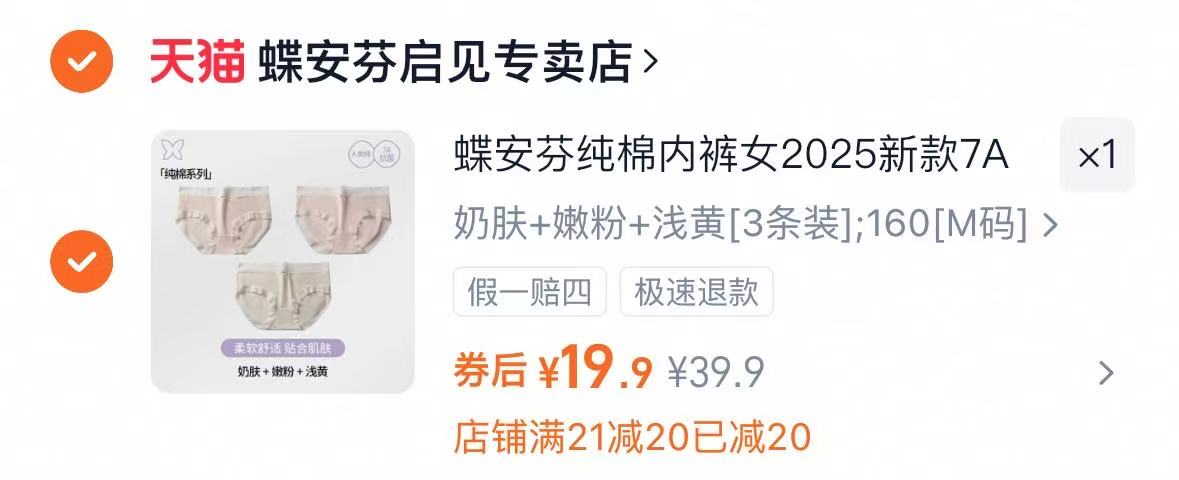1179x480 pixels.
Task: Expand the chevron after 160[M码]
Action: pos(1050,225)
